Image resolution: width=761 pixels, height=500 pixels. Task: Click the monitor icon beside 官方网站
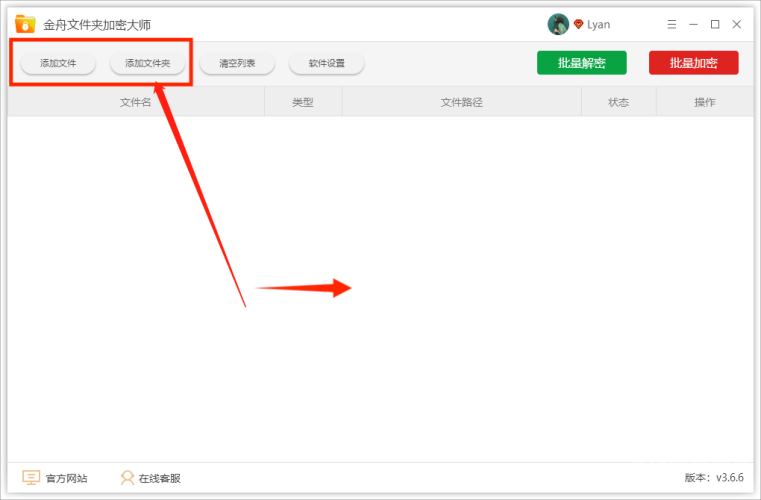click(x=31, y=478)
